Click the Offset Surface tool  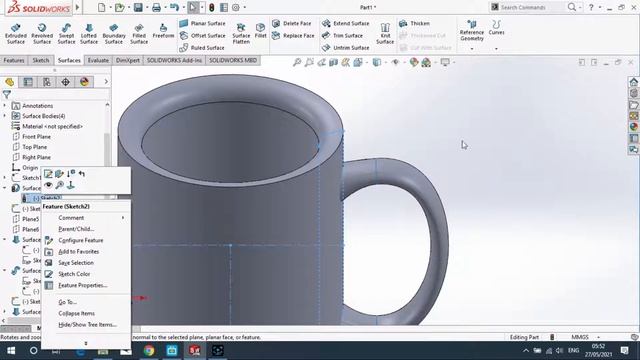click(202, 36)
